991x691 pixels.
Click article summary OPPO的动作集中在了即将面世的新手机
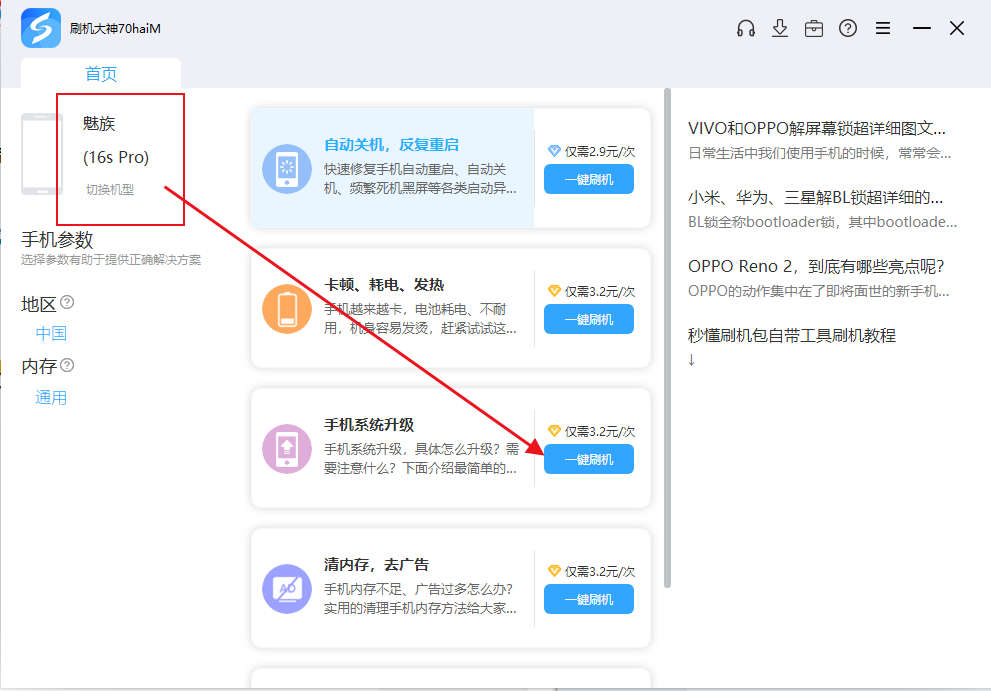point(818,291)
